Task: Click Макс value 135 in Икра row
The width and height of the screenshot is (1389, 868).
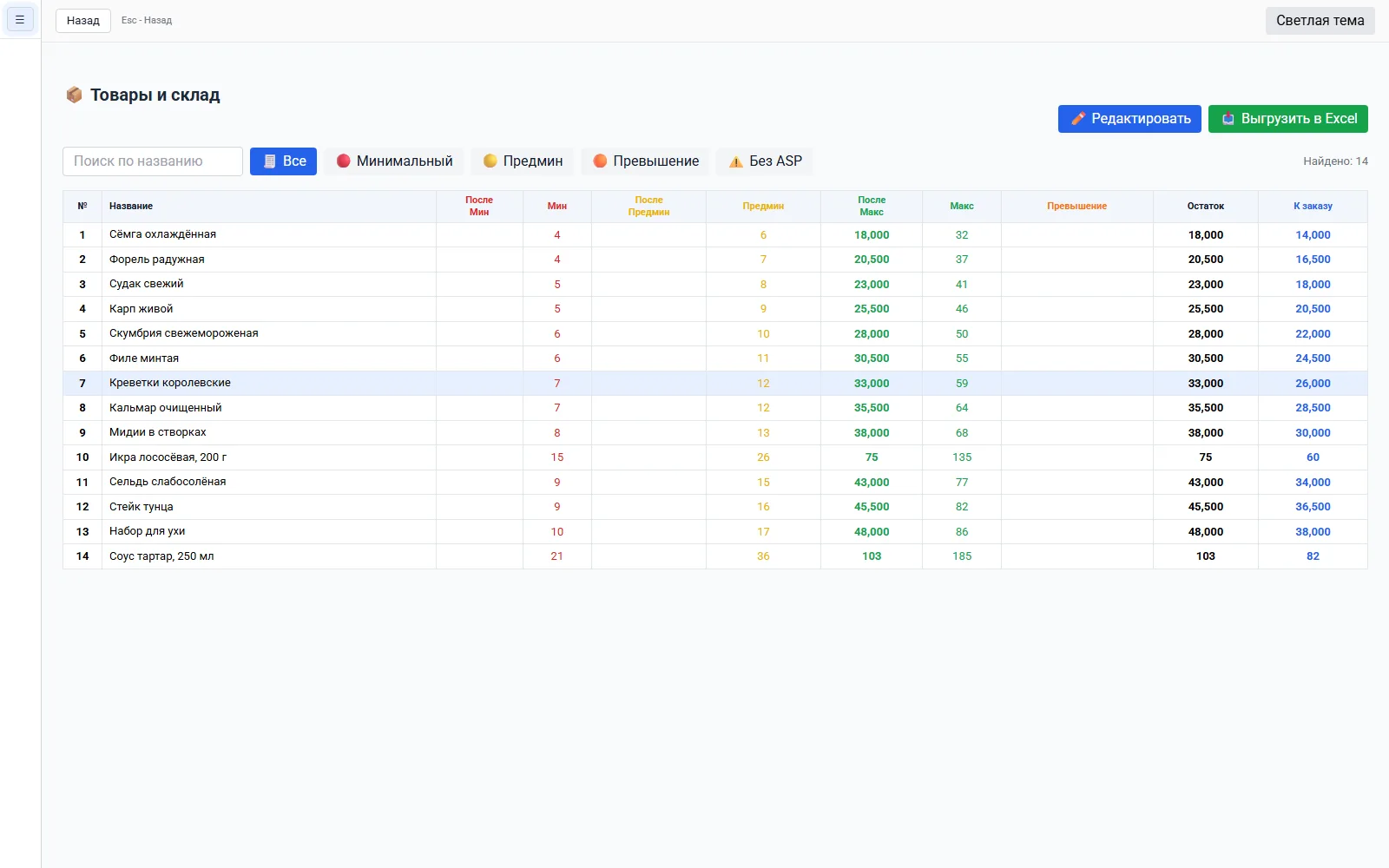Action: pos(962,457)
